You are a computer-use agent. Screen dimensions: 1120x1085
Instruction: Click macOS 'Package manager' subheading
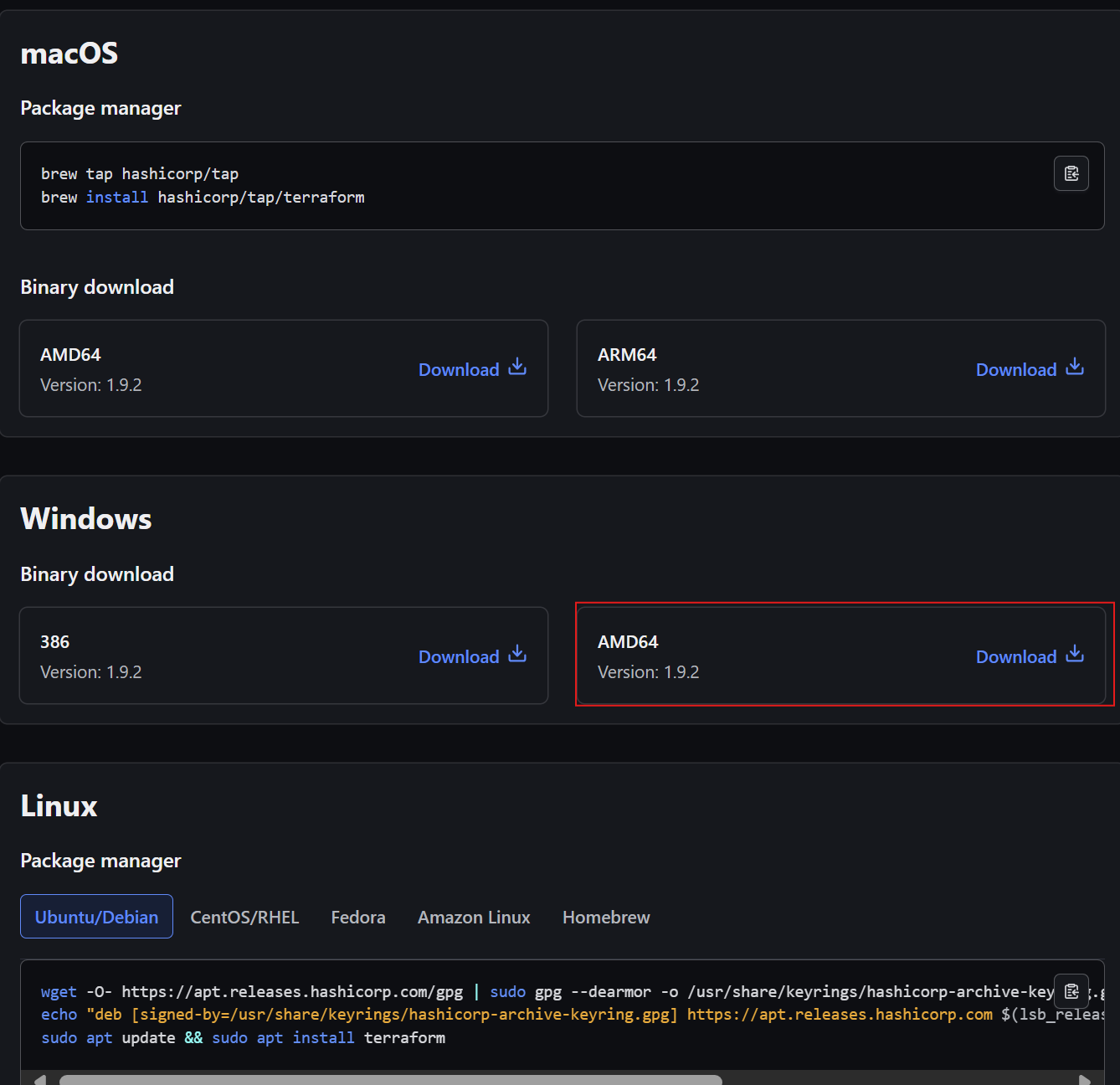pos(100,108)
